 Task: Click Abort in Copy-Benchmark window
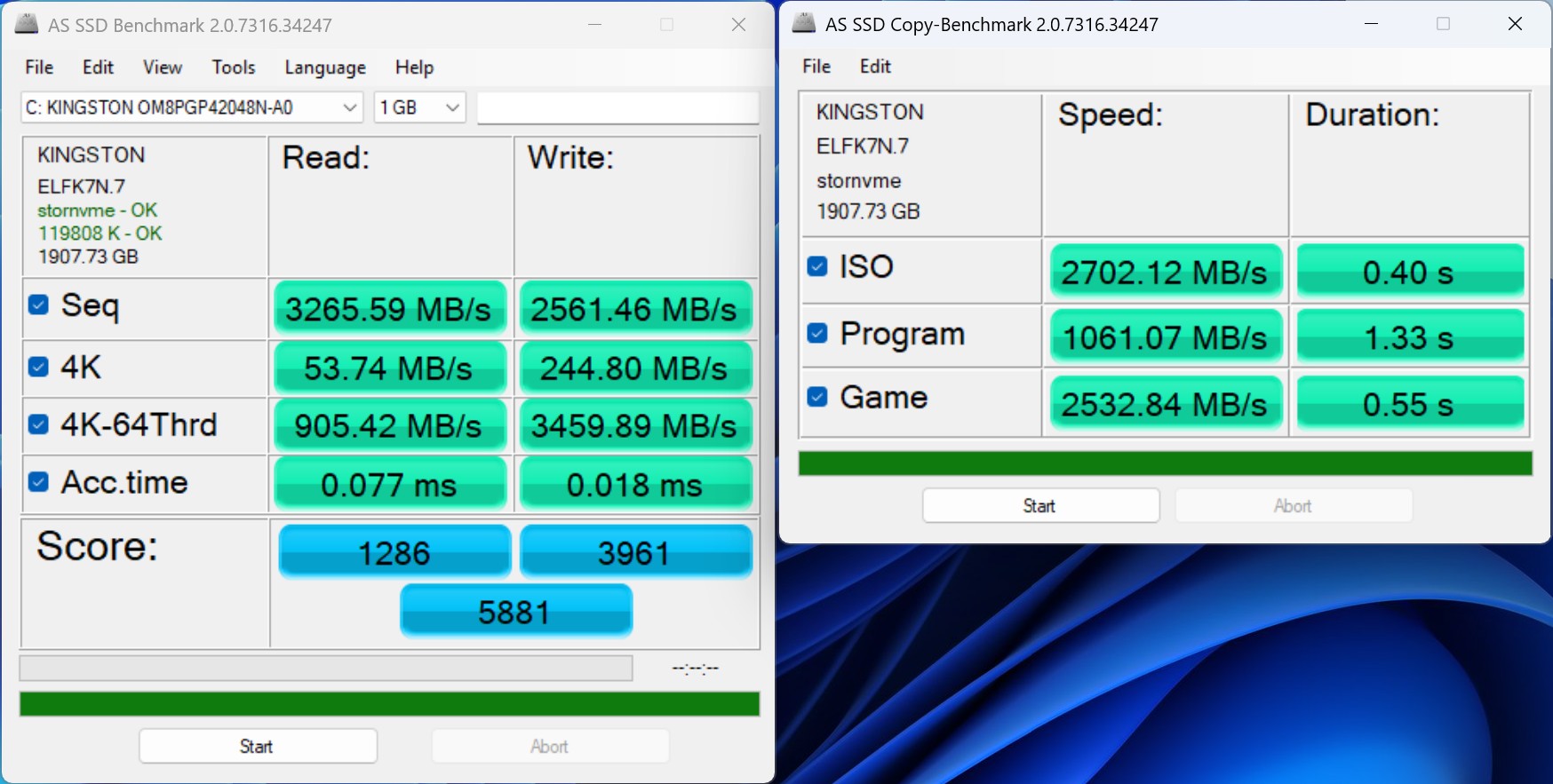point(1294,506)
